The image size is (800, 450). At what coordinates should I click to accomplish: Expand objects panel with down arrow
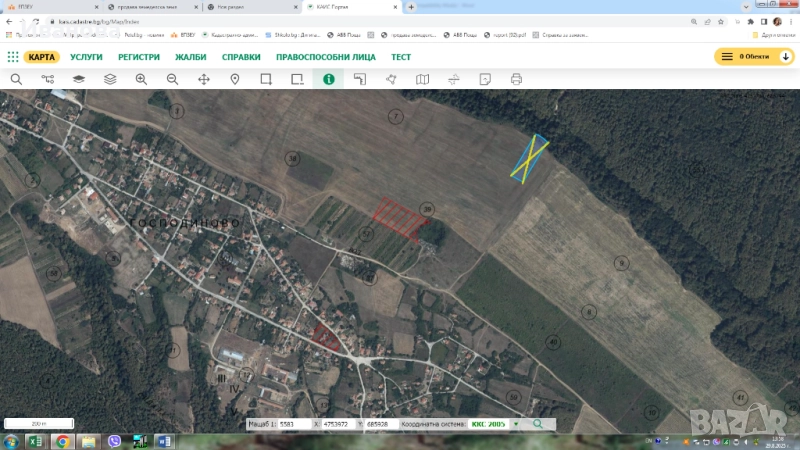[x=786, y=57]
